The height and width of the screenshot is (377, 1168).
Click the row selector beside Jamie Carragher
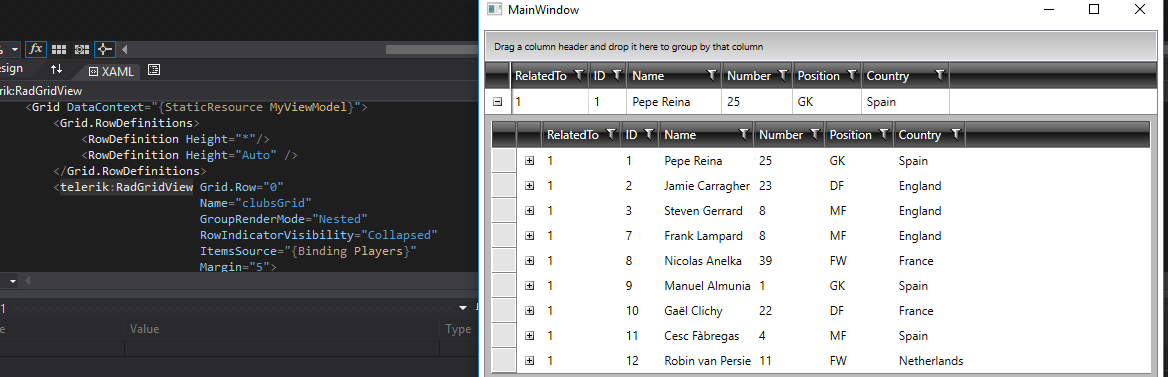[x=504, y=186]
